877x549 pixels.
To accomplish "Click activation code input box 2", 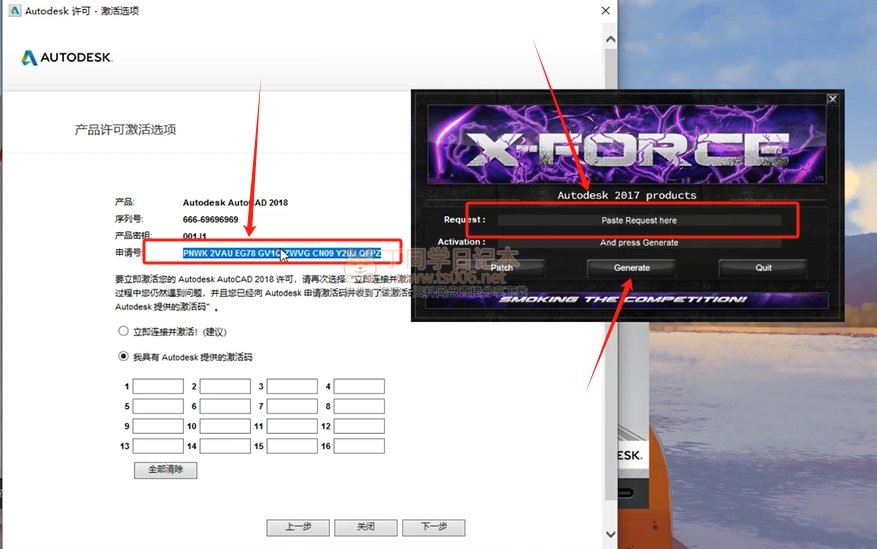I will (x=225, y=386).
